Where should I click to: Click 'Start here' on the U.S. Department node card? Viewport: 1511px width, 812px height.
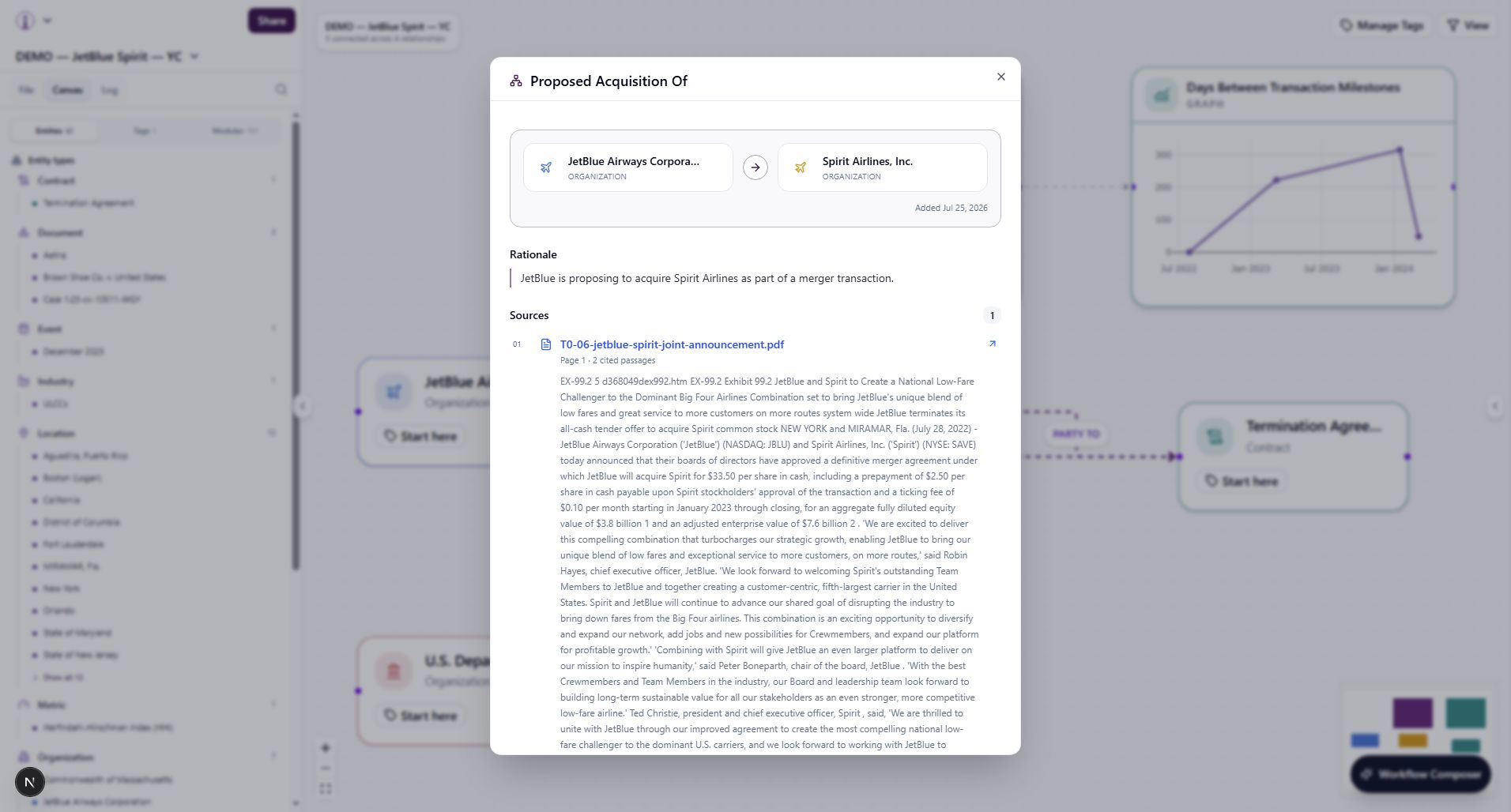(421, 716)
